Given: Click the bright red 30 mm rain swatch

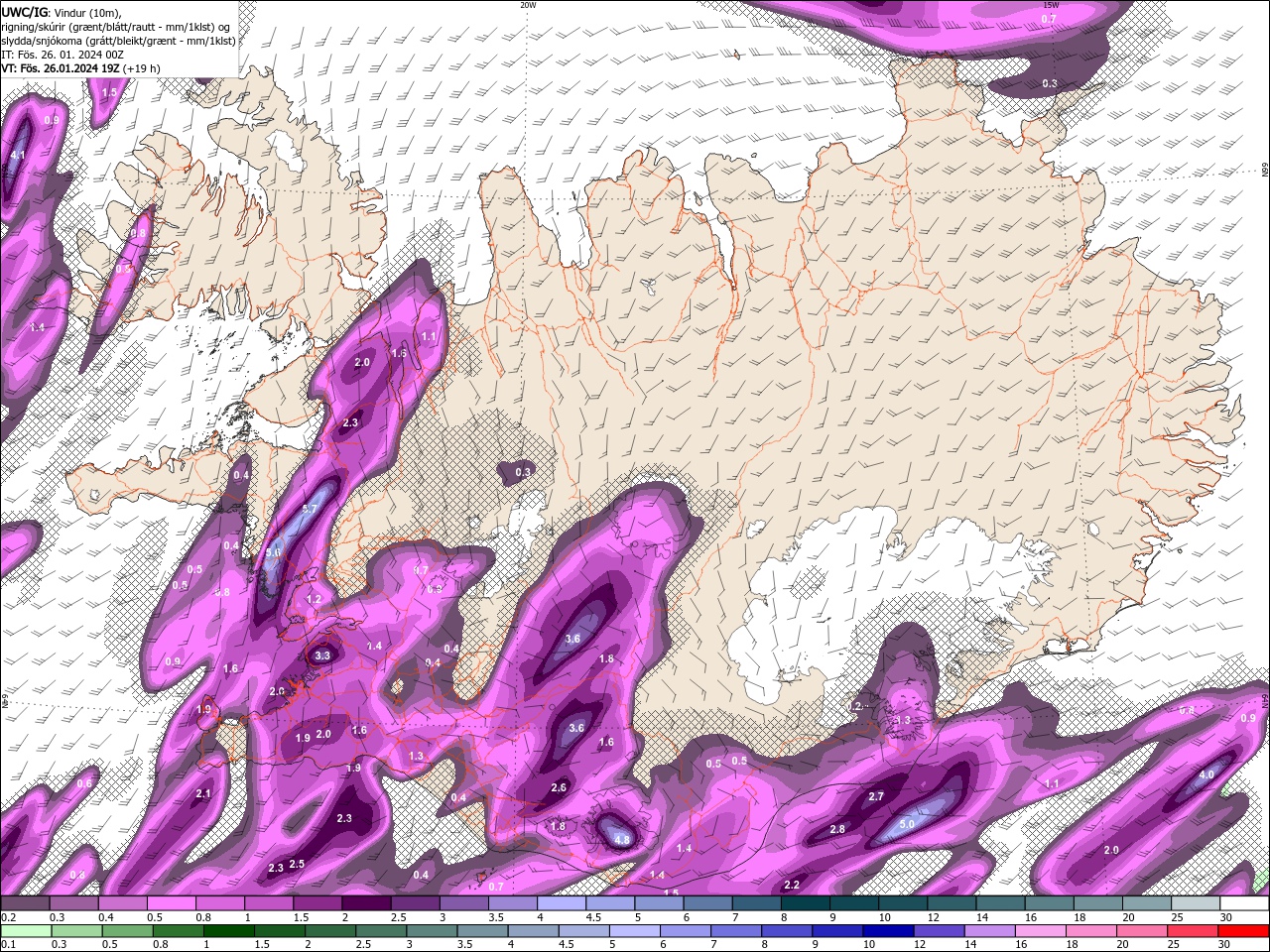Looking at the screenshot, I should coord(1244,931).
